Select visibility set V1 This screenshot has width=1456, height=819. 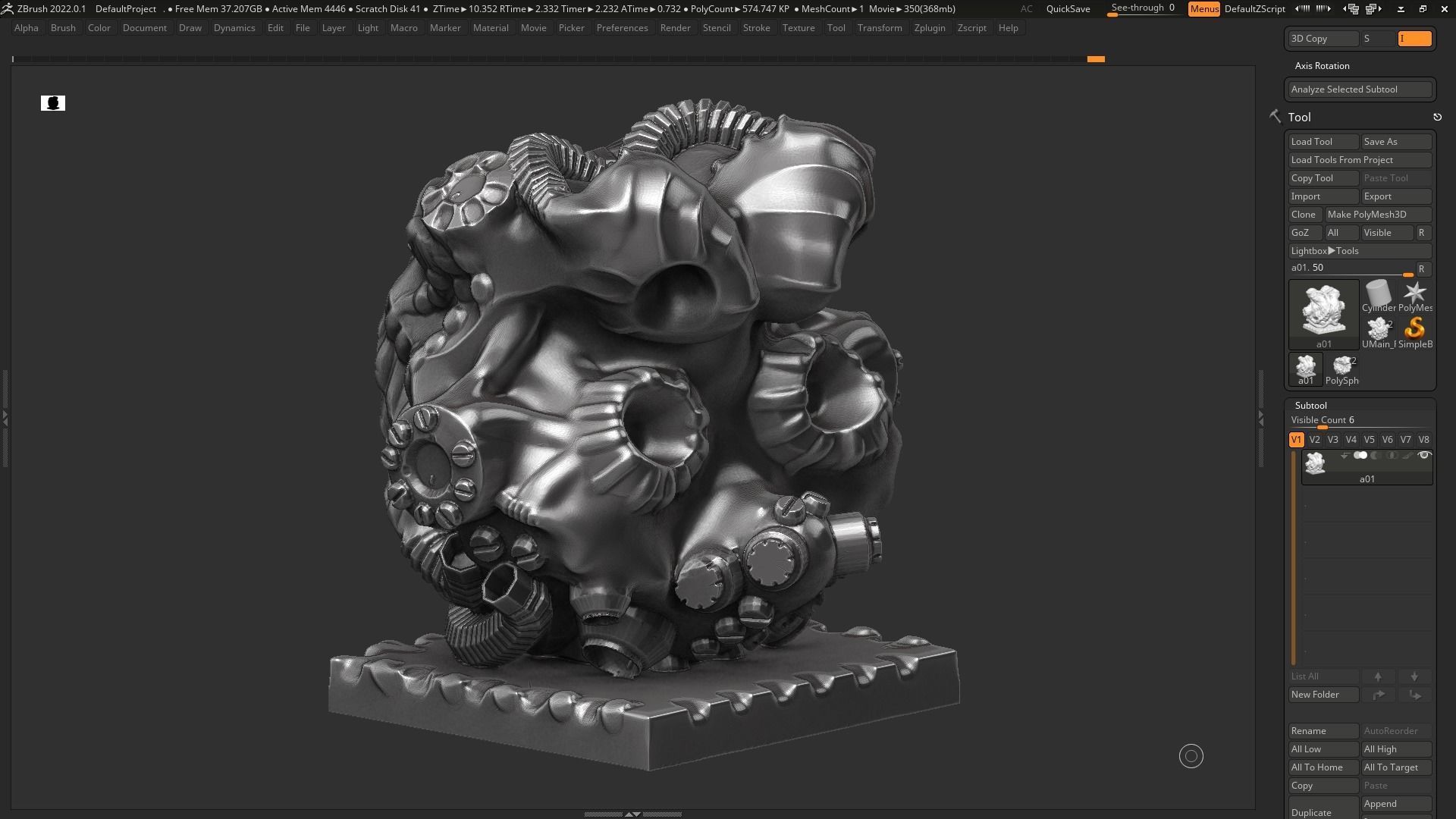[1296, 440]
